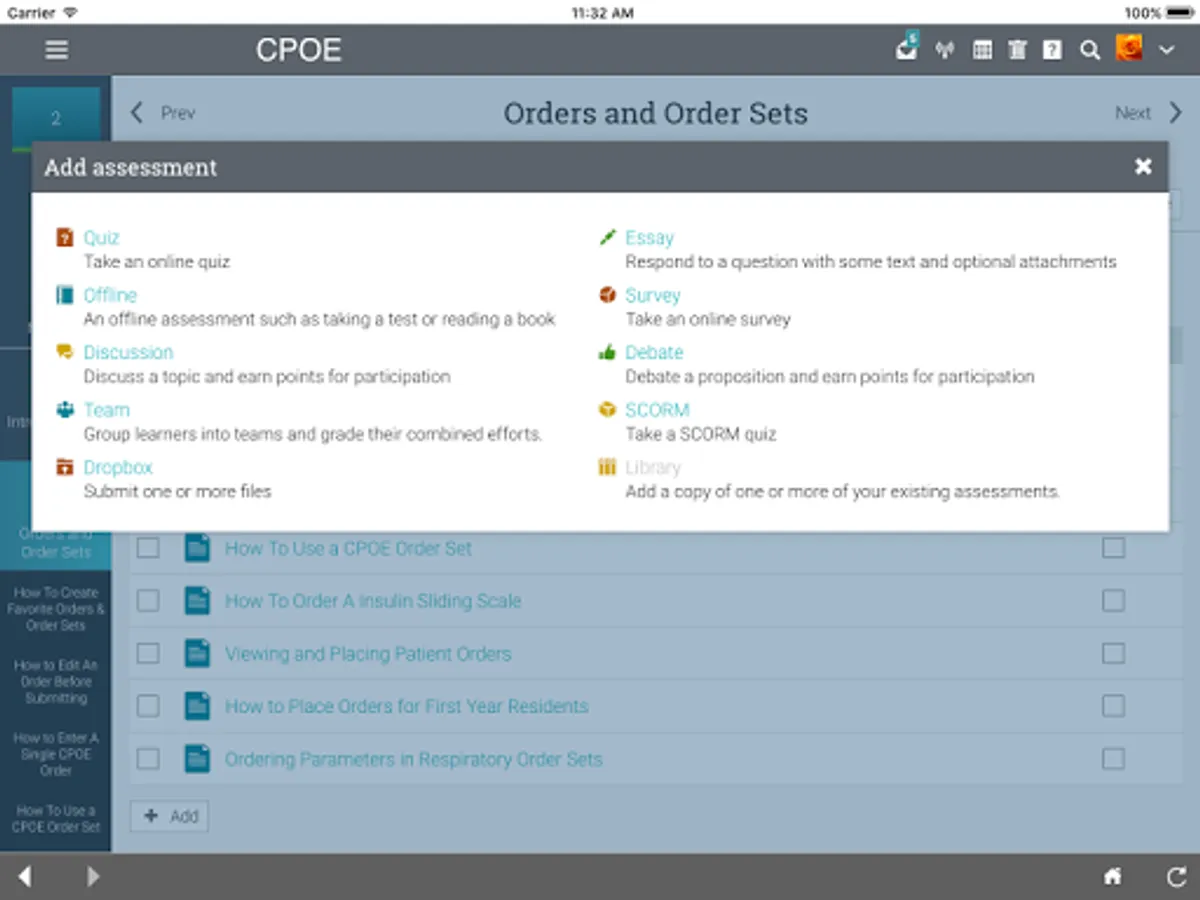Image resolution: width=1200 pixels, height=900 pixels.
Task: Open sidebar How To Create Favorite Orders
Action: point(56,609)
